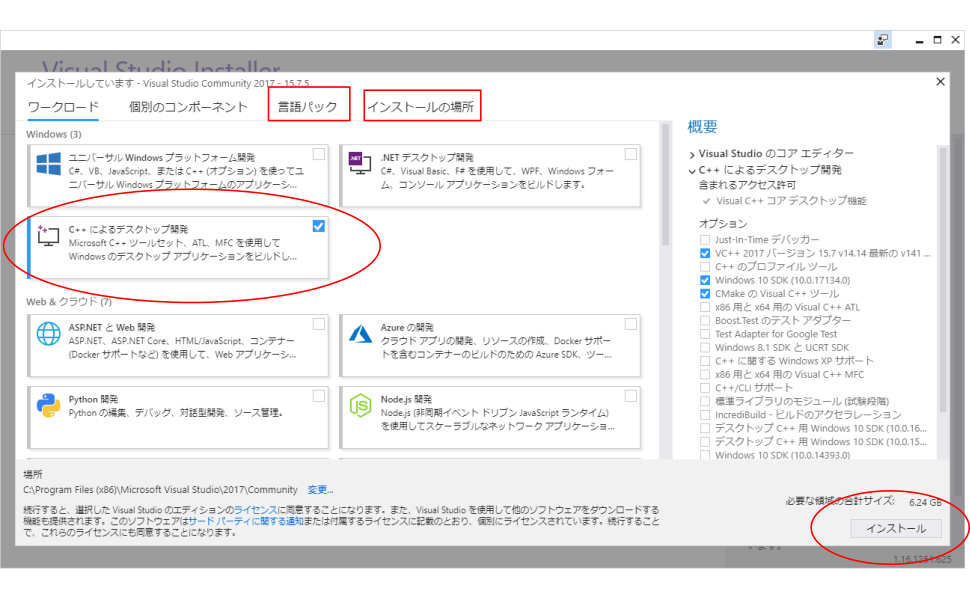Viewport: 970px width, 600px height.
Task: Enable the Just-In-Time デバッガー option
Action: click(706, 240)
